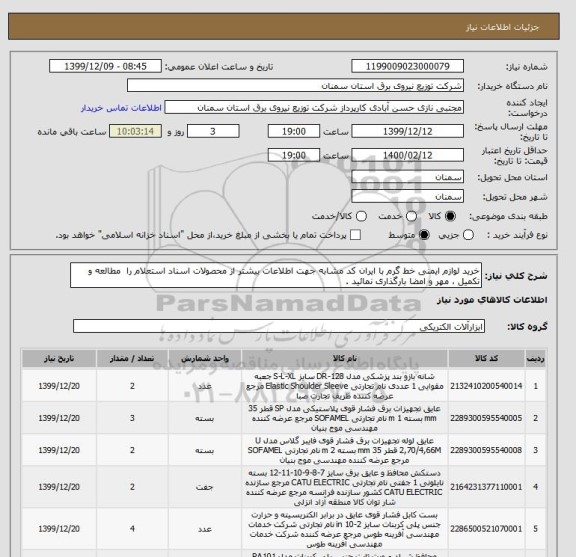Click product code 2286500521070001
This screenshot has height=557, width=576.
[486, 529]
